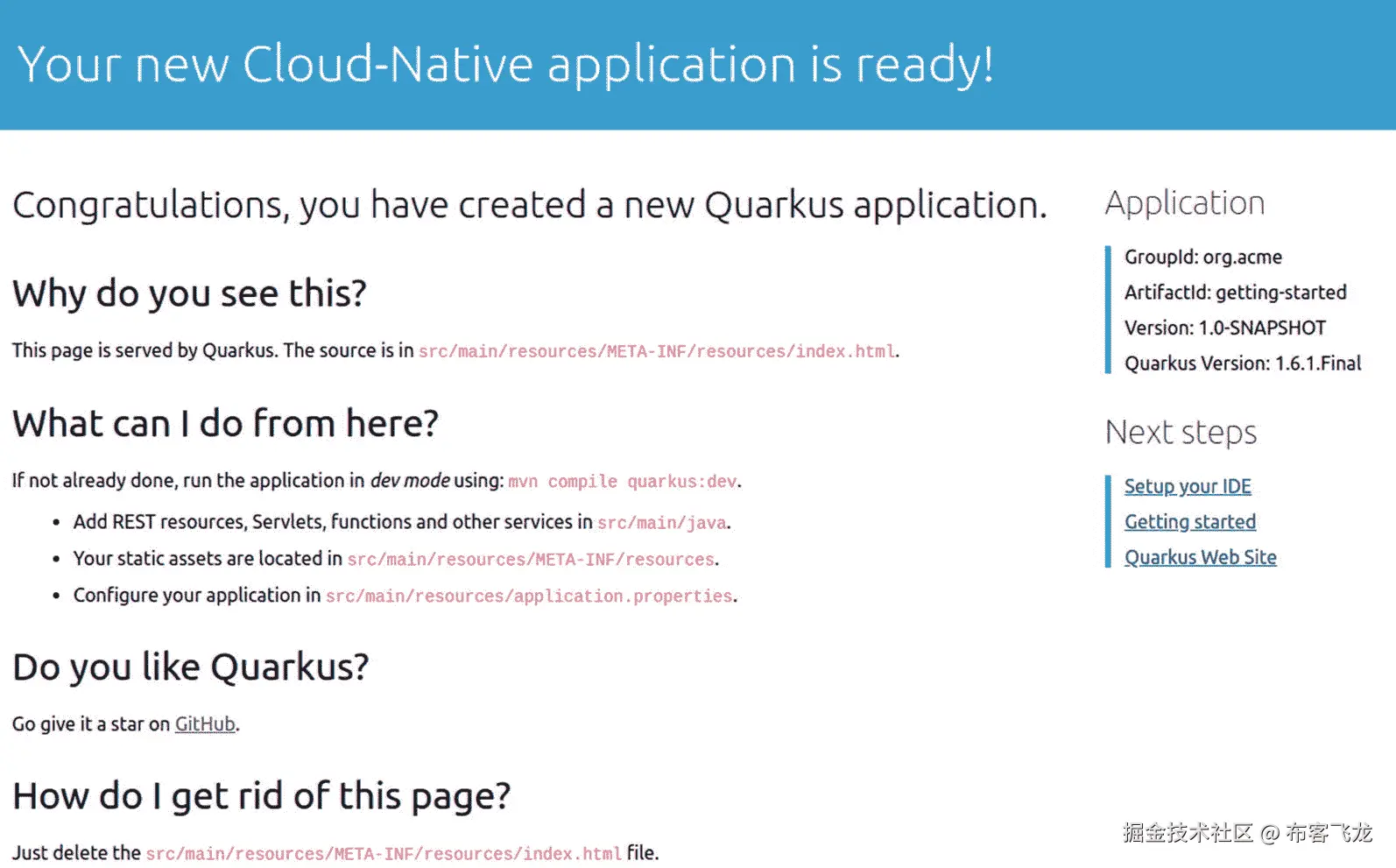This screenshot has height=868, width=1396.
Task: Click the page banner title text
Action: point(505,65)
